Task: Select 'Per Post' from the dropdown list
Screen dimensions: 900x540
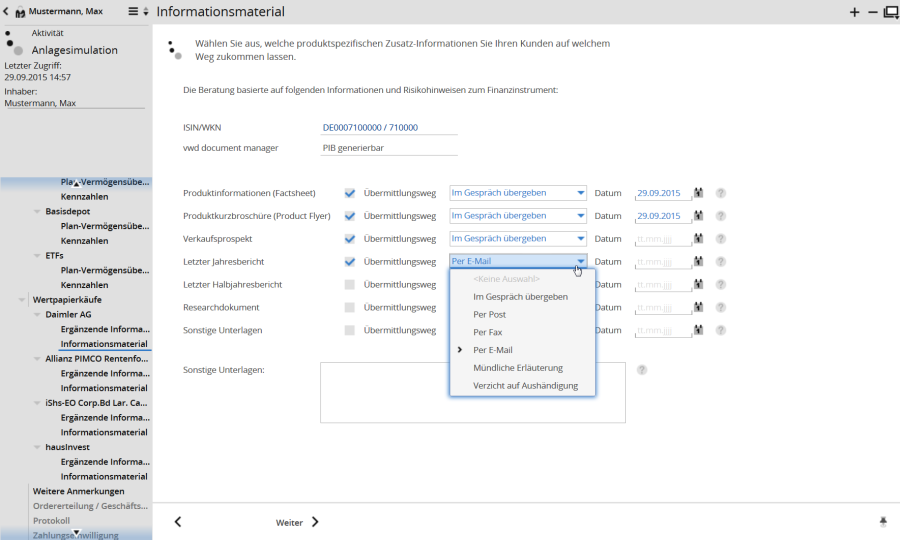Action: [489, 314]
